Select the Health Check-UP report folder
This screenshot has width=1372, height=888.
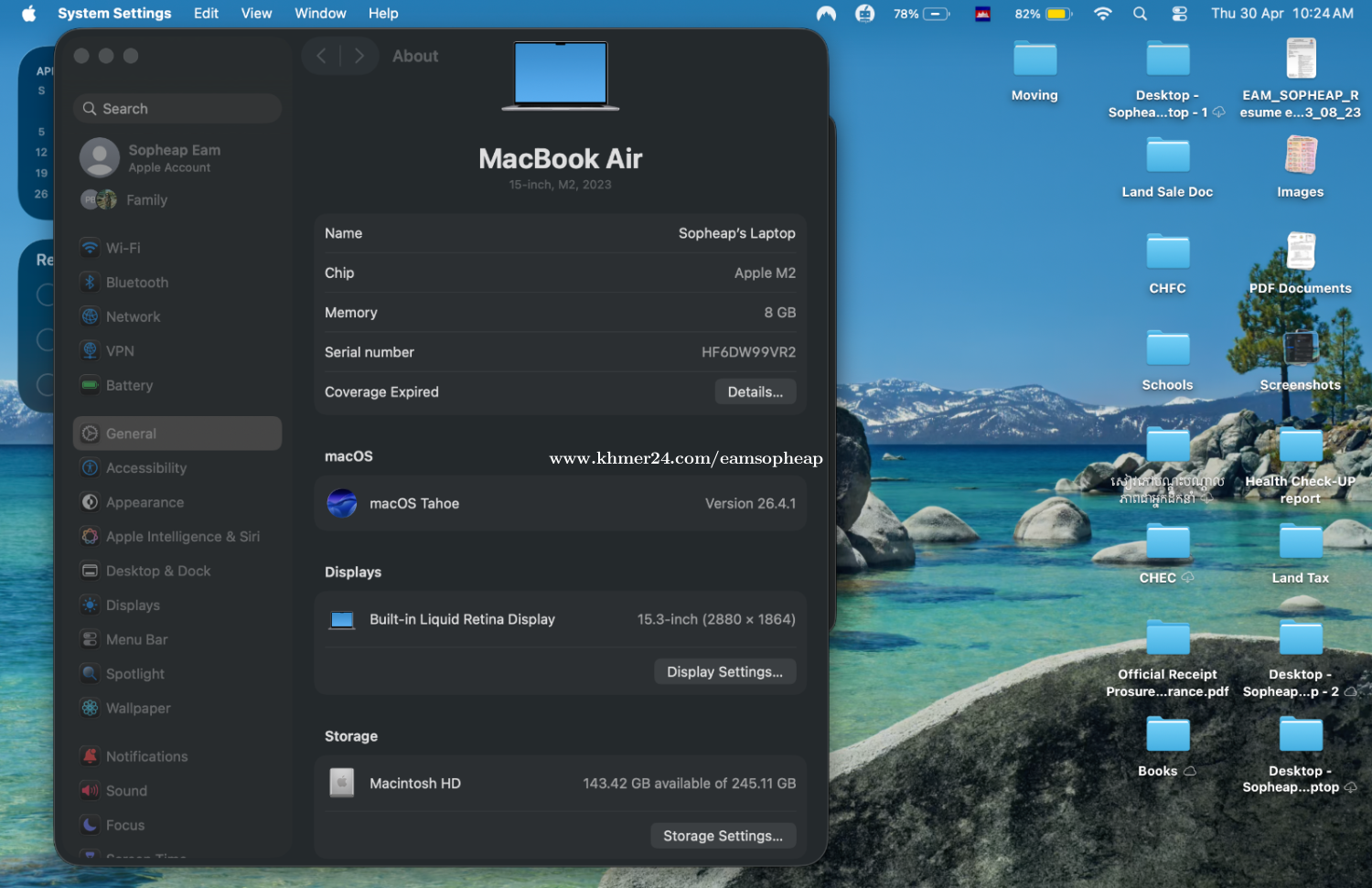1301,465
